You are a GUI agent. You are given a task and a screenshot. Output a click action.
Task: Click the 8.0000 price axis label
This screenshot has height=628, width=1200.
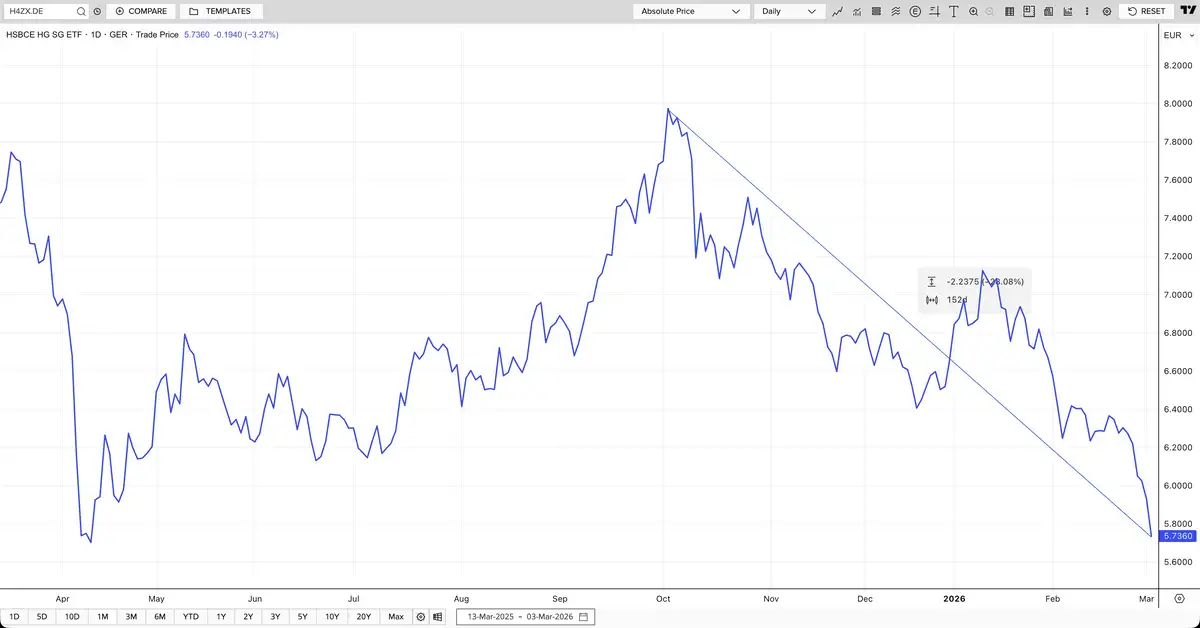pos(1178,103)
